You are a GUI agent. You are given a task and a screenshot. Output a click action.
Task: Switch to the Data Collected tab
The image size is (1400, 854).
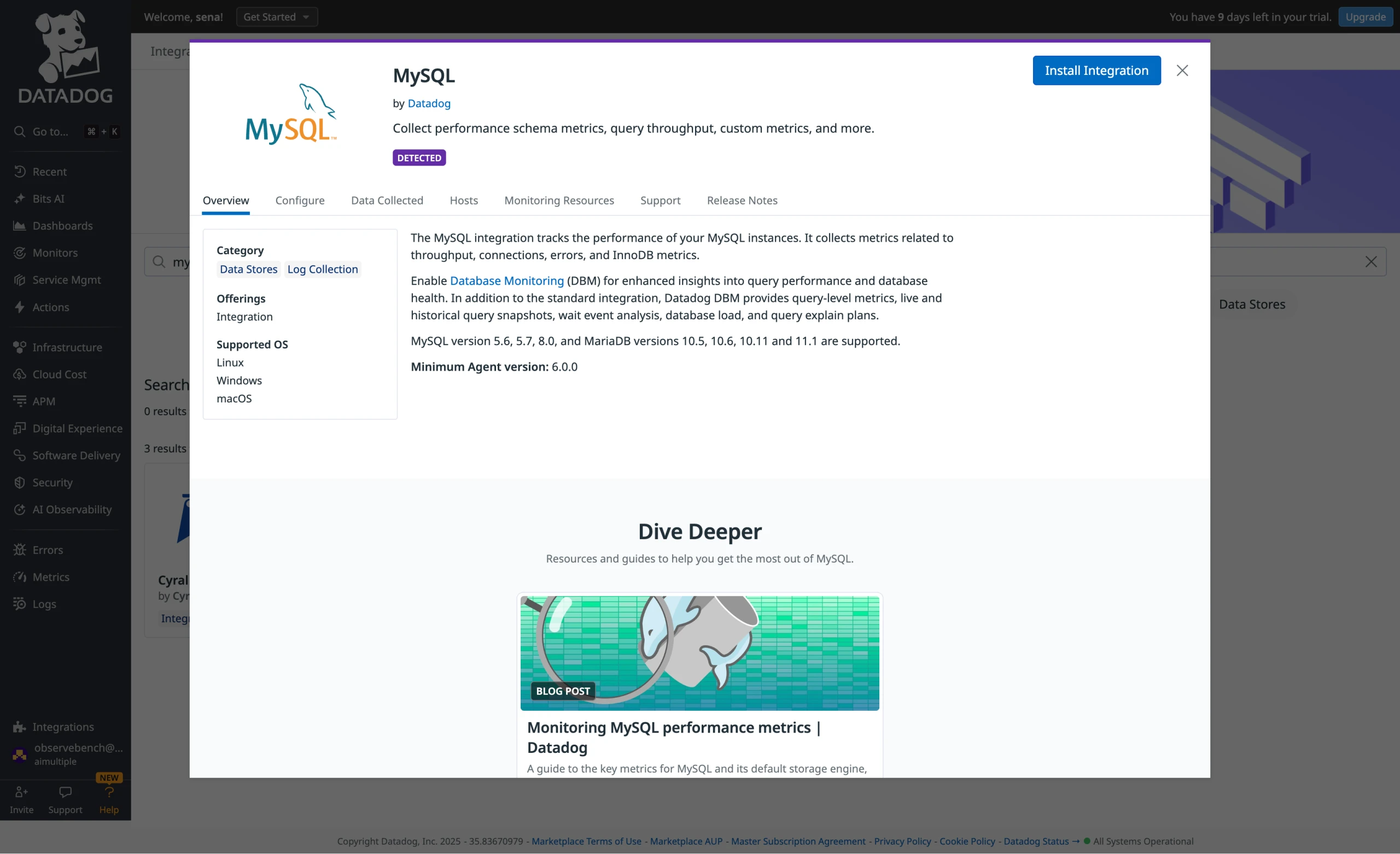point(387,201)
